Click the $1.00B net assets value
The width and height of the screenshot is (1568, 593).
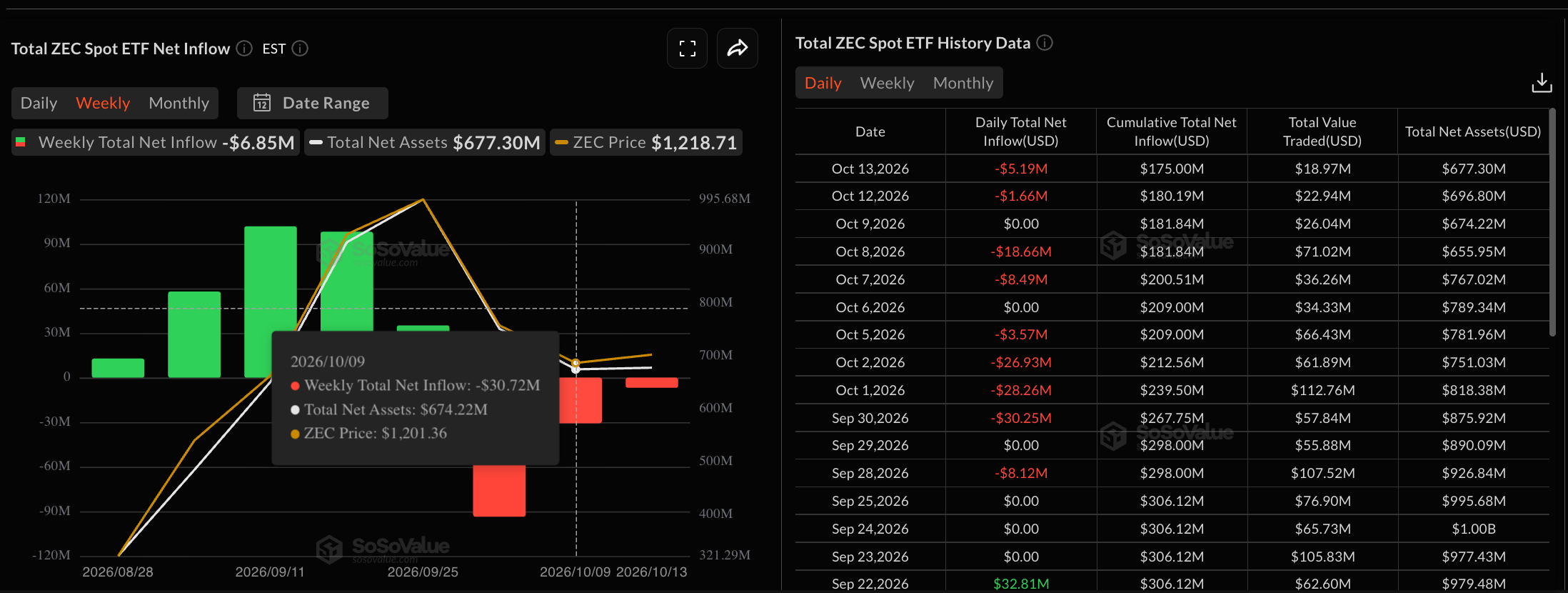1473,529
